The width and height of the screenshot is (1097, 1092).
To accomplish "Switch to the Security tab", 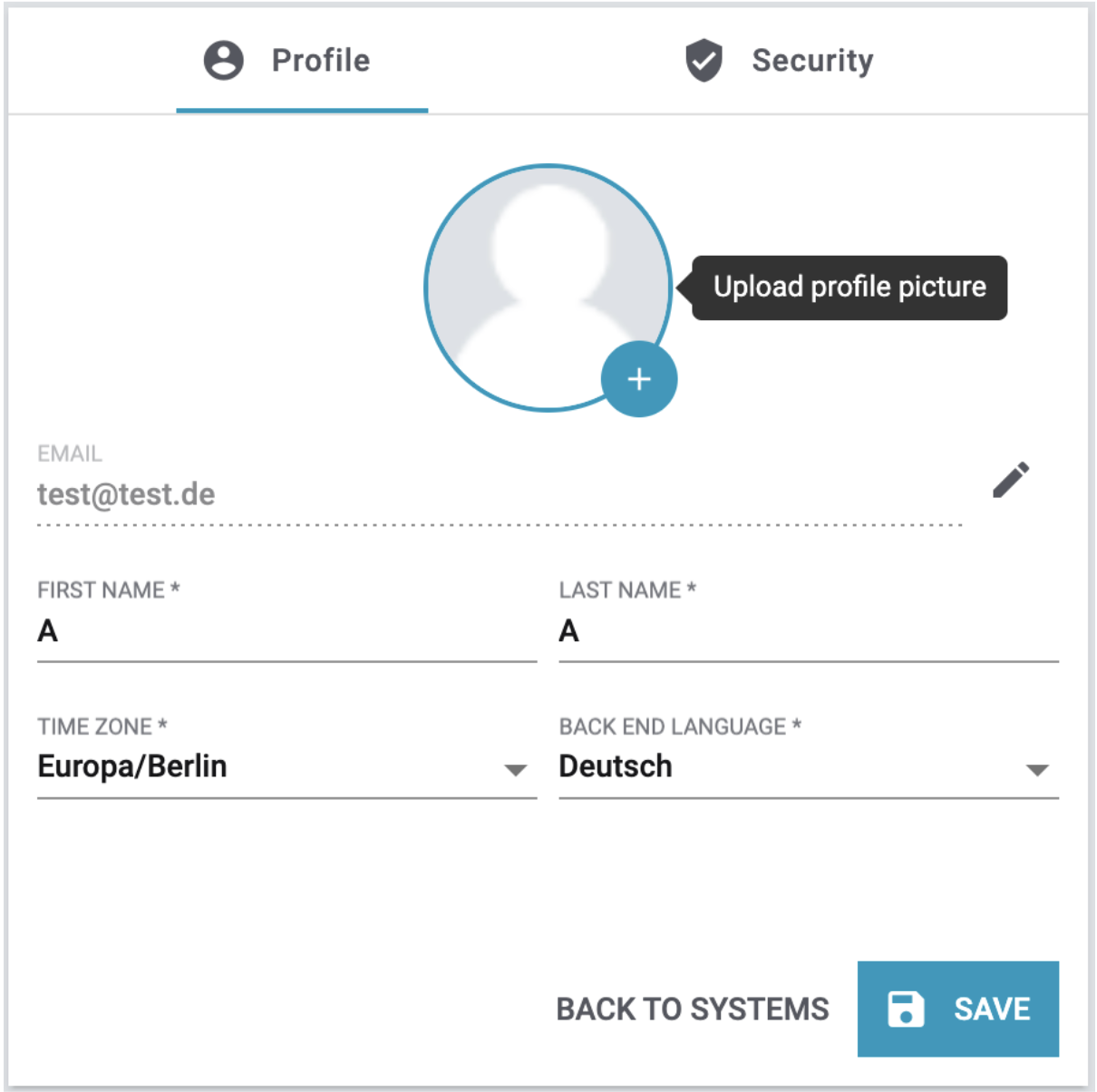I will pyautogui.click(x=780, y=61).
